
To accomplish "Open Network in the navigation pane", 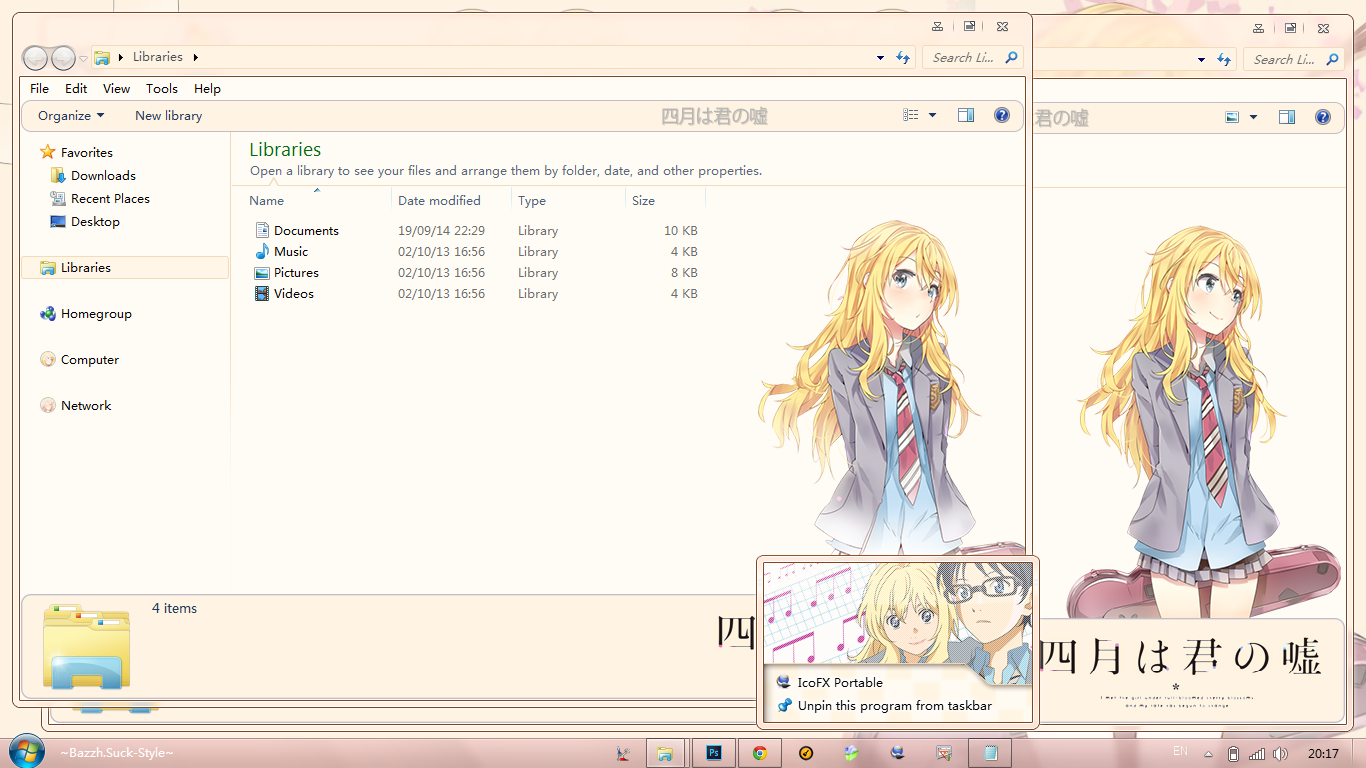I will 76,406.
